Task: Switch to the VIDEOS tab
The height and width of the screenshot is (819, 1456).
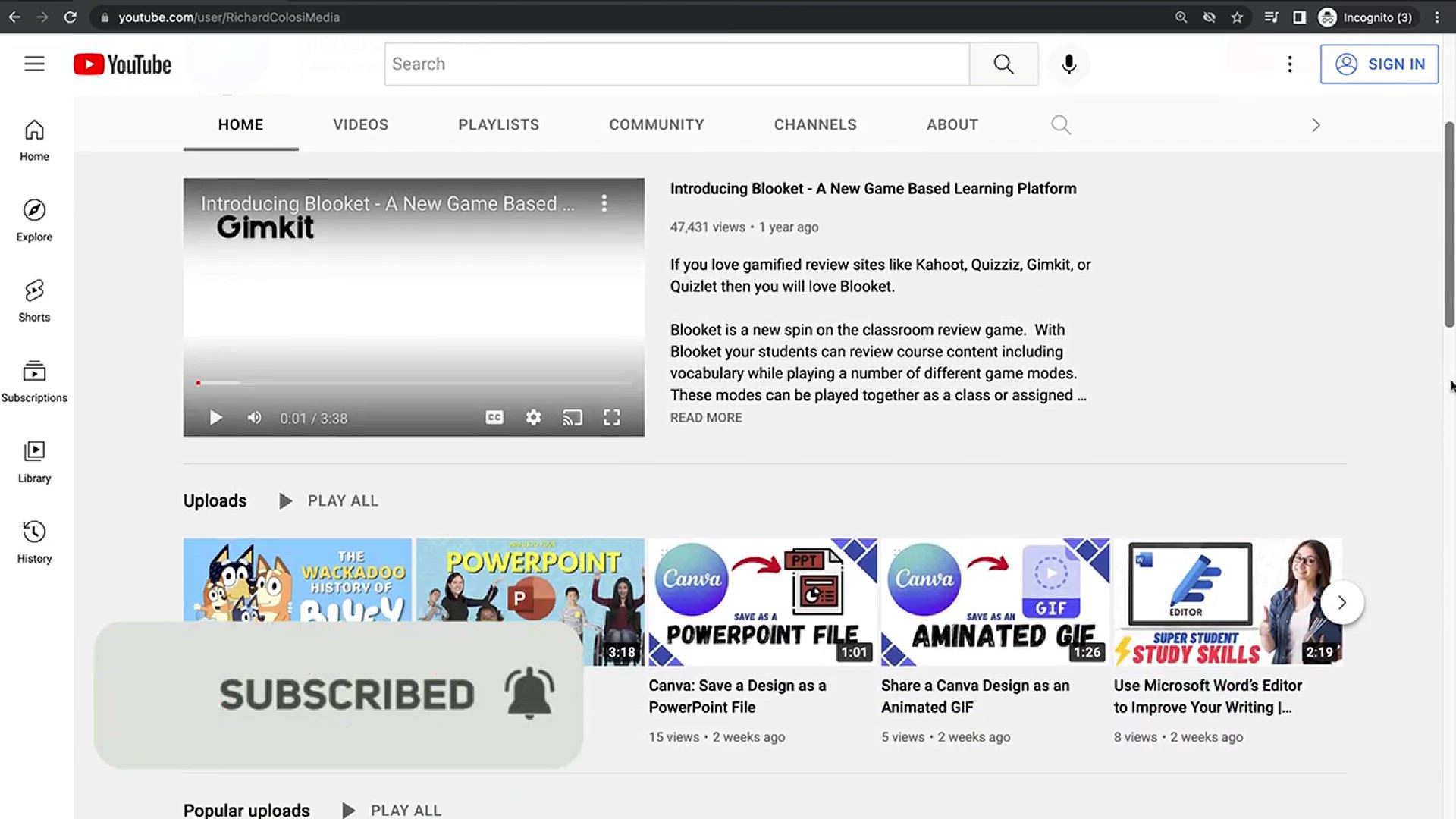Action: [x=360, y=124]
